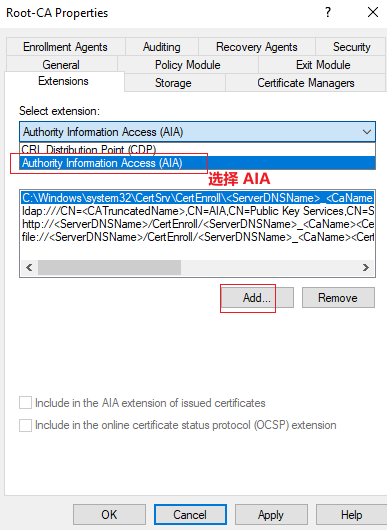Enable the OCSP extension checkbox

pyautogui.click(x=25, y=425)
